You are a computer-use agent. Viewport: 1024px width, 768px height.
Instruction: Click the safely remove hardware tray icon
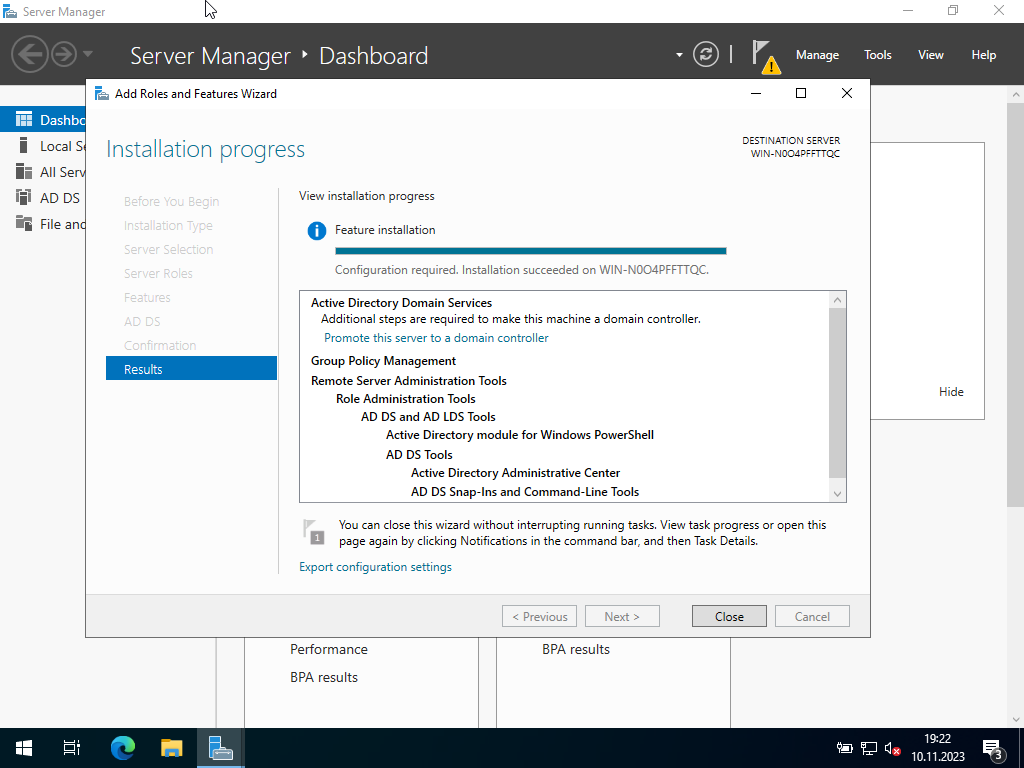click(844, 748)
